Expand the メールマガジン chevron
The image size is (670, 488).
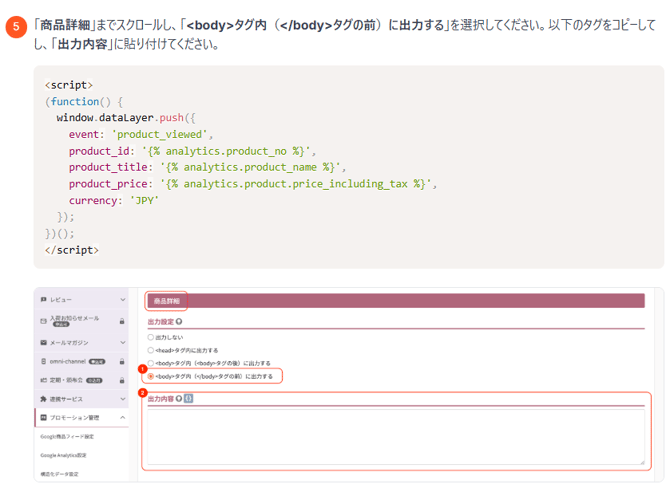122,340
